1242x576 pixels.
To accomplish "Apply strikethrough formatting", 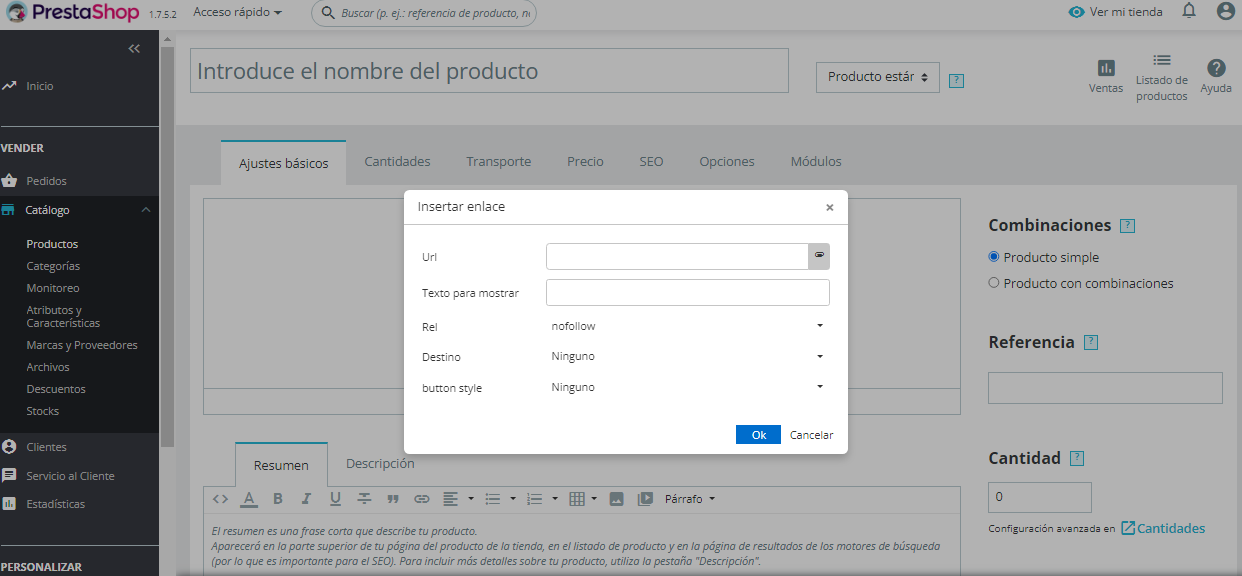I will 364,498.
